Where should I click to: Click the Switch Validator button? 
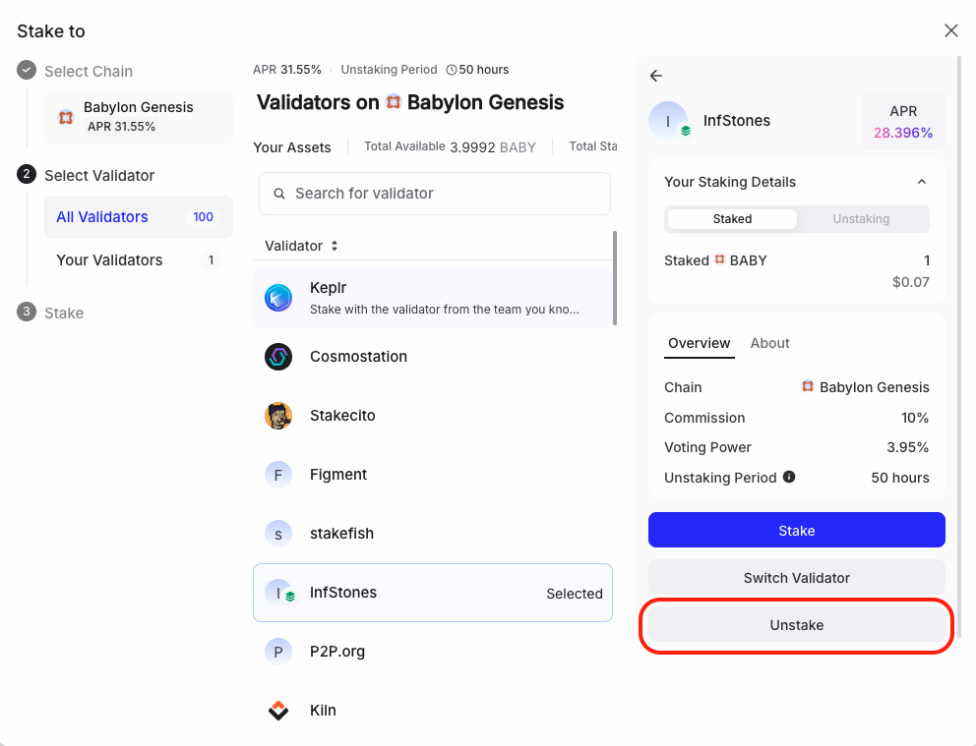point(796,577)
